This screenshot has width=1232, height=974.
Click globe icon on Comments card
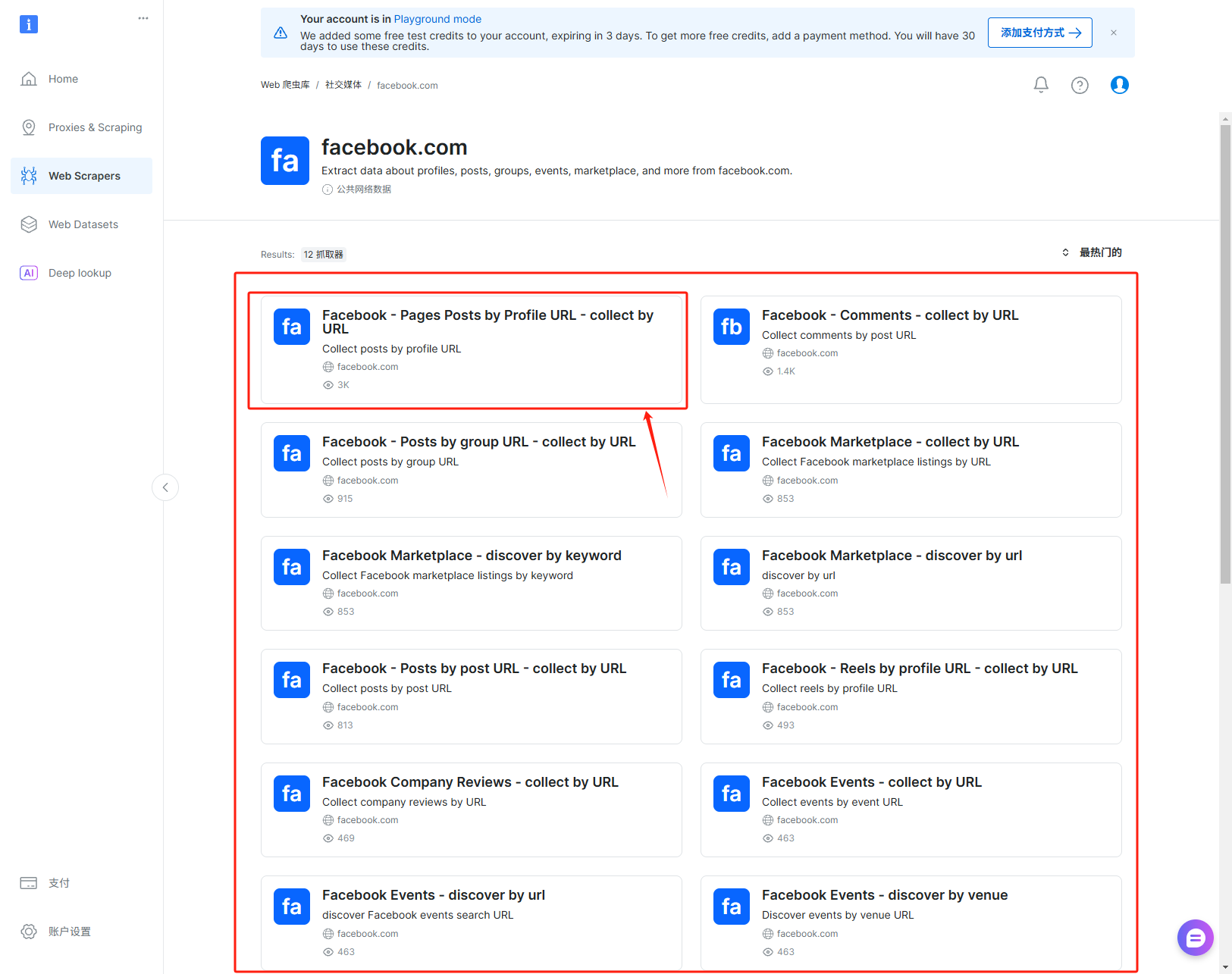768,353
